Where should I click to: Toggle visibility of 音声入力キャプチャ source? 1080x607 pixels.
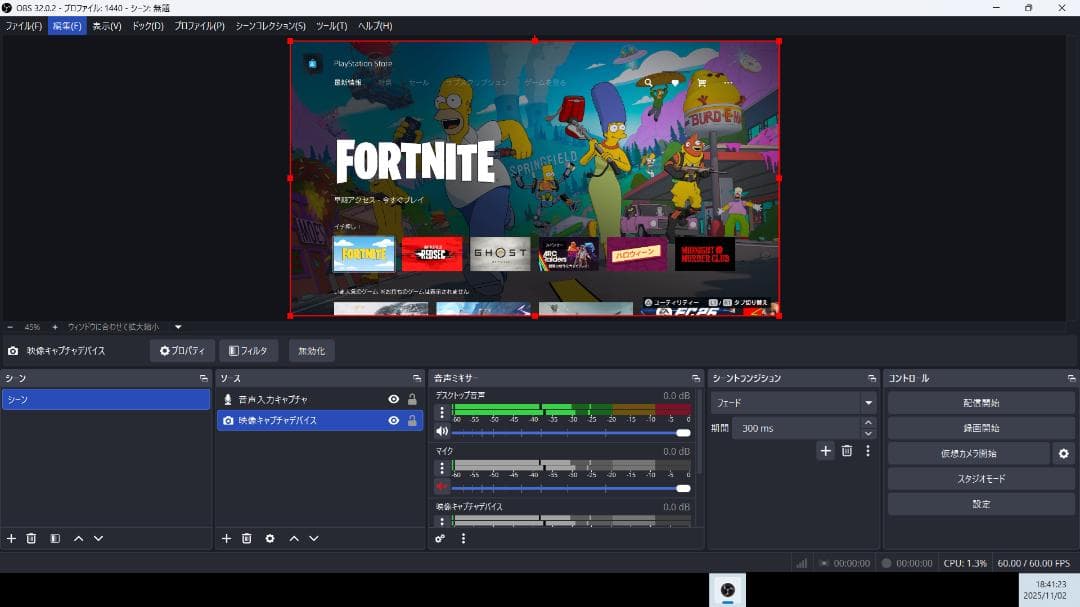tap(394, 400)
